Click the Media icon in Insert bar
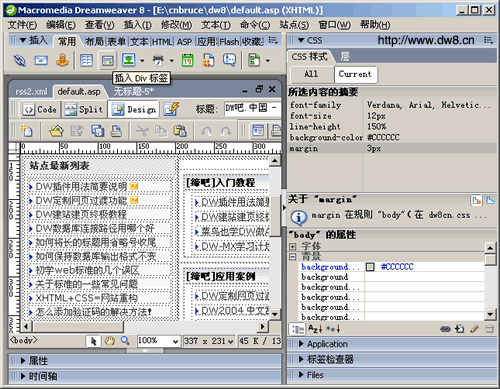 click(x=158, y=60)
